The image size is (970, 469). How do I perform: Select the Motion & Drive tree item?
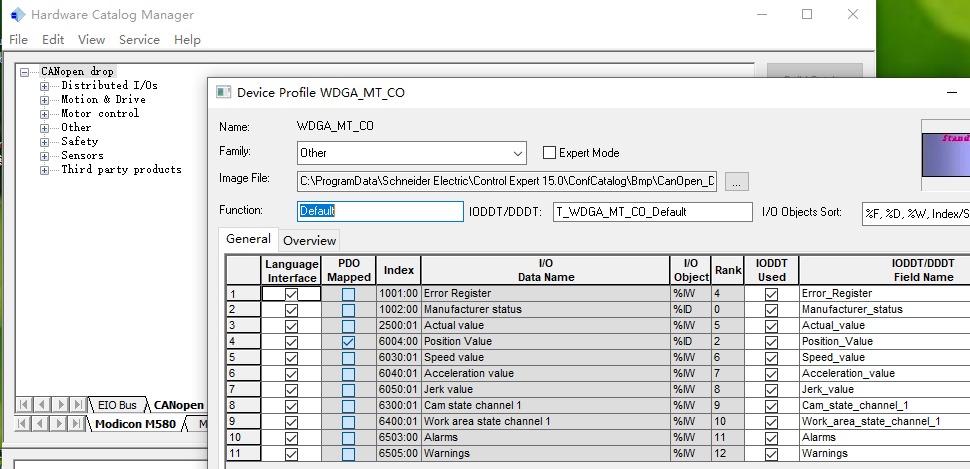click(103, 99)
